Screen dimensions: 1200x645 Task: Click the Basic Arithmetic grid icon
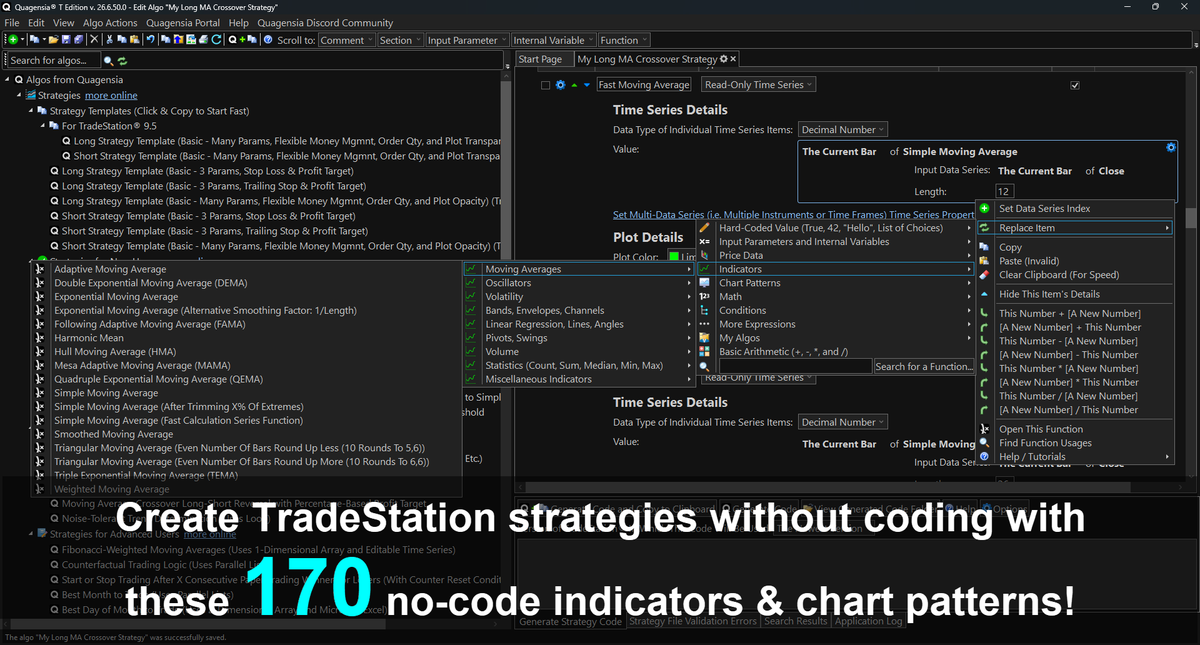[x=705, y=352]
